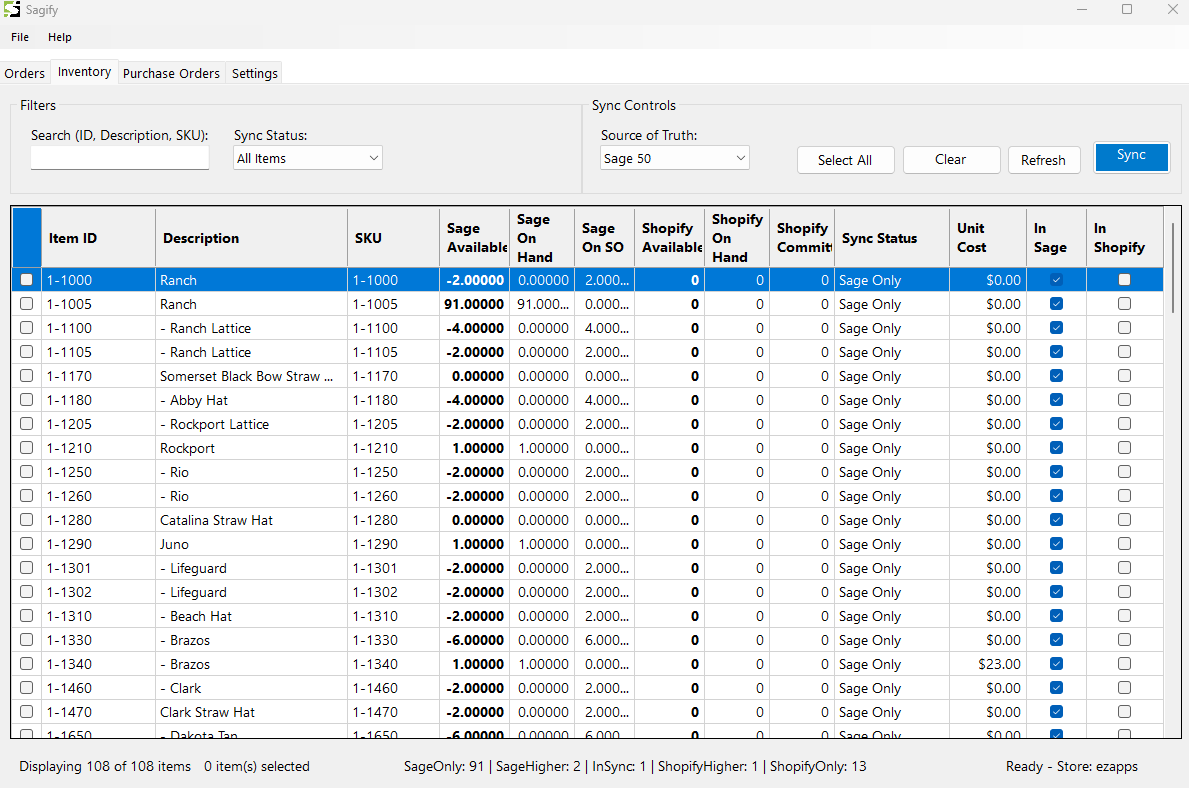Check the row checkbox for item 1-1000

tap(27, 280)
